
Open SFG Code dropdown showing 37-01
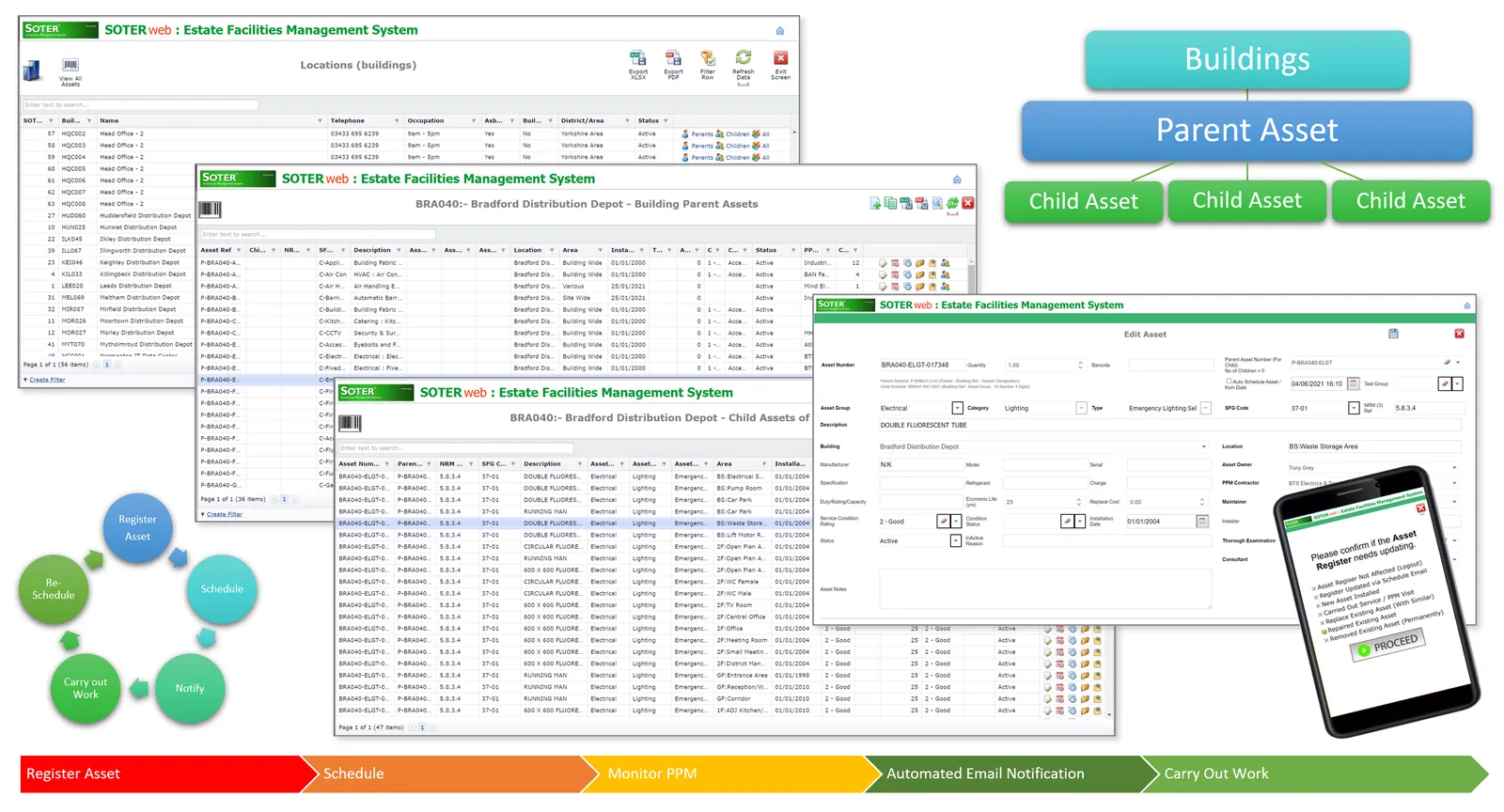1354,408
